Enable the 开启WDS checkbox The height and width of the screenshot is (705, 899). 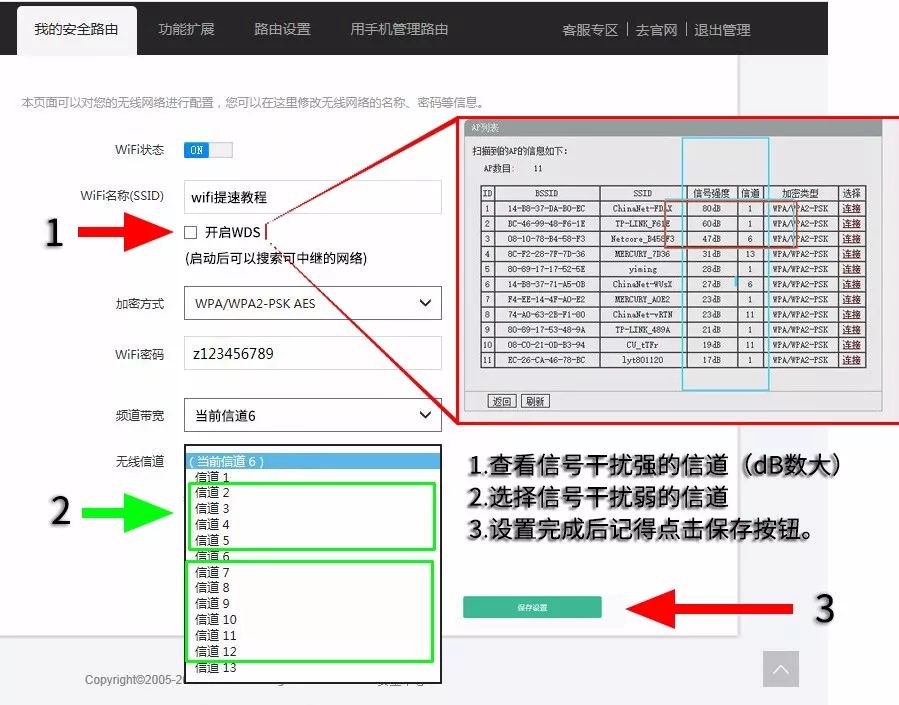click(x=189, y=230)
